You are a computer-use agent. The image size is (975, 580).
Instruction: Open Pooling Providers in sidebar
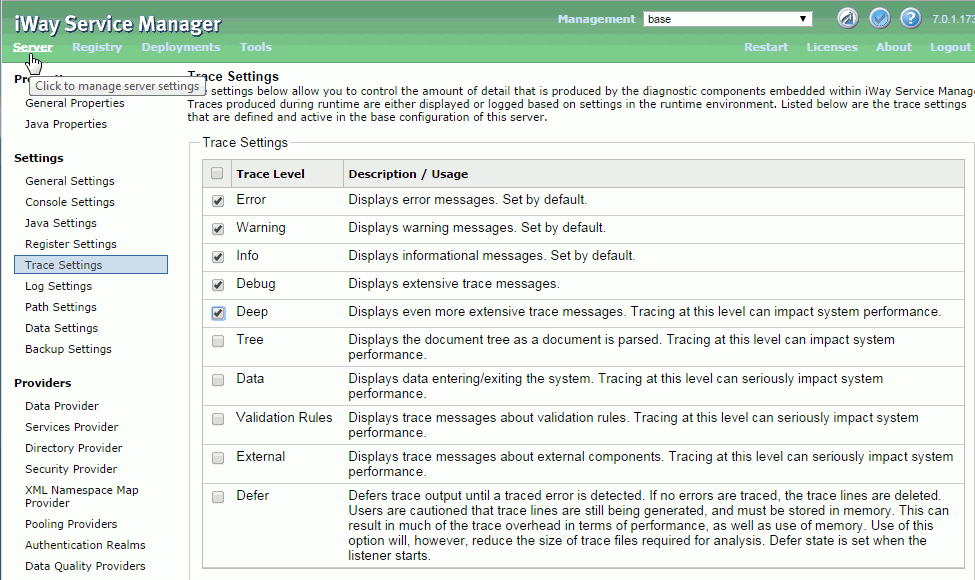pyautogui.click(x=71, y=524)
